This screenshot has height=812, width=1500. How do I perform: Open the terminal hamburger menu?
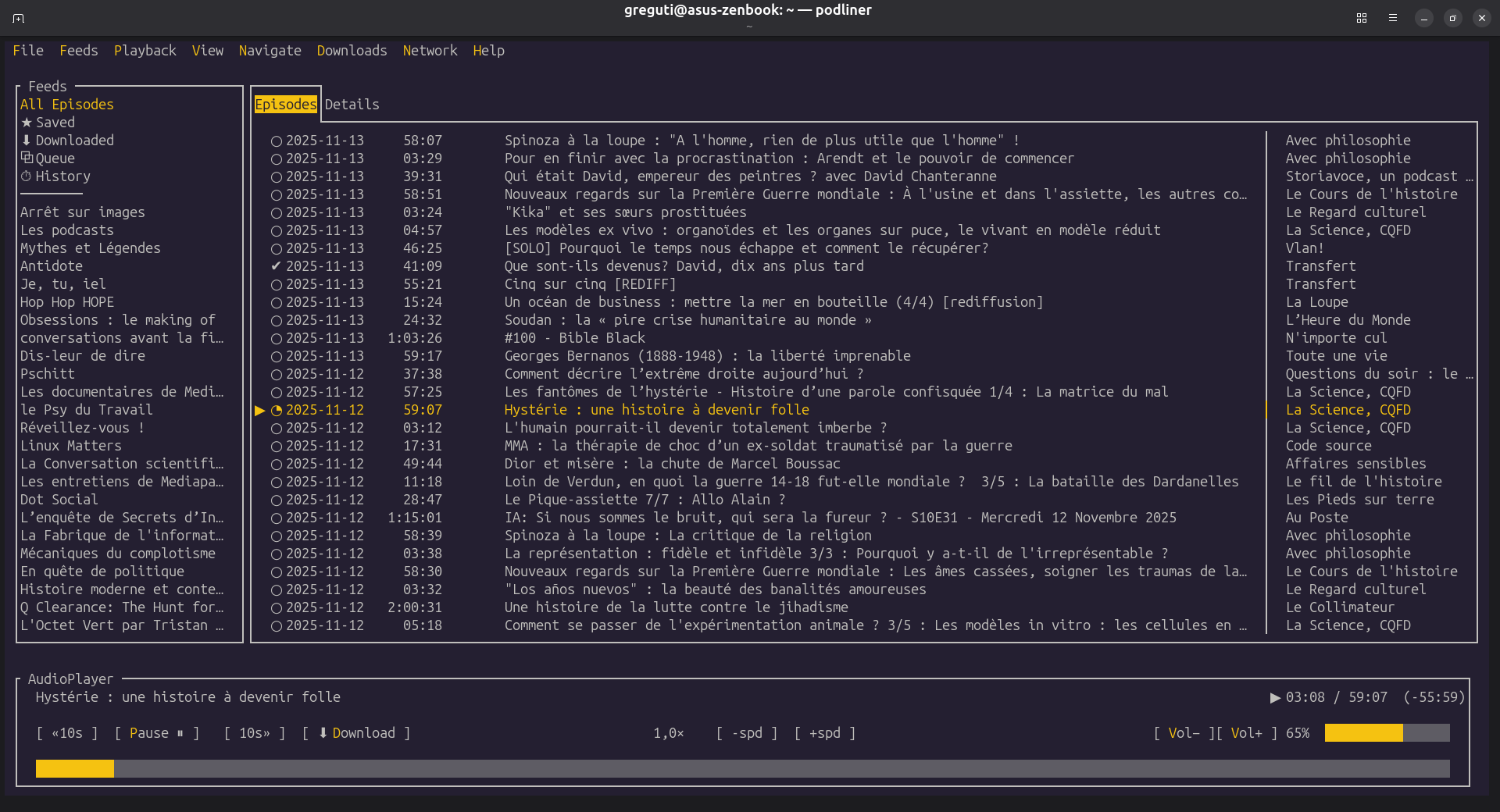[1393, 18]
